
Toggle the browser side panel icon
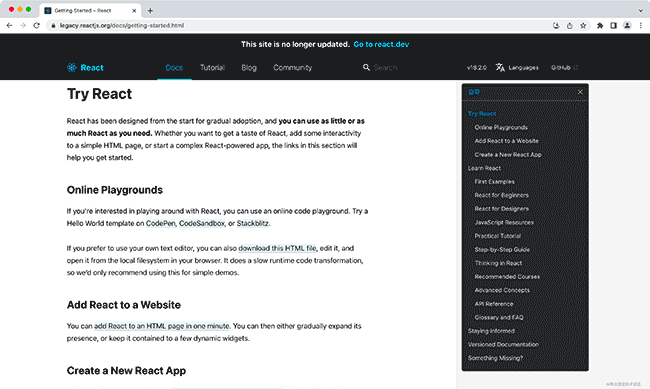pyautogui.click(x=614, y=26)
